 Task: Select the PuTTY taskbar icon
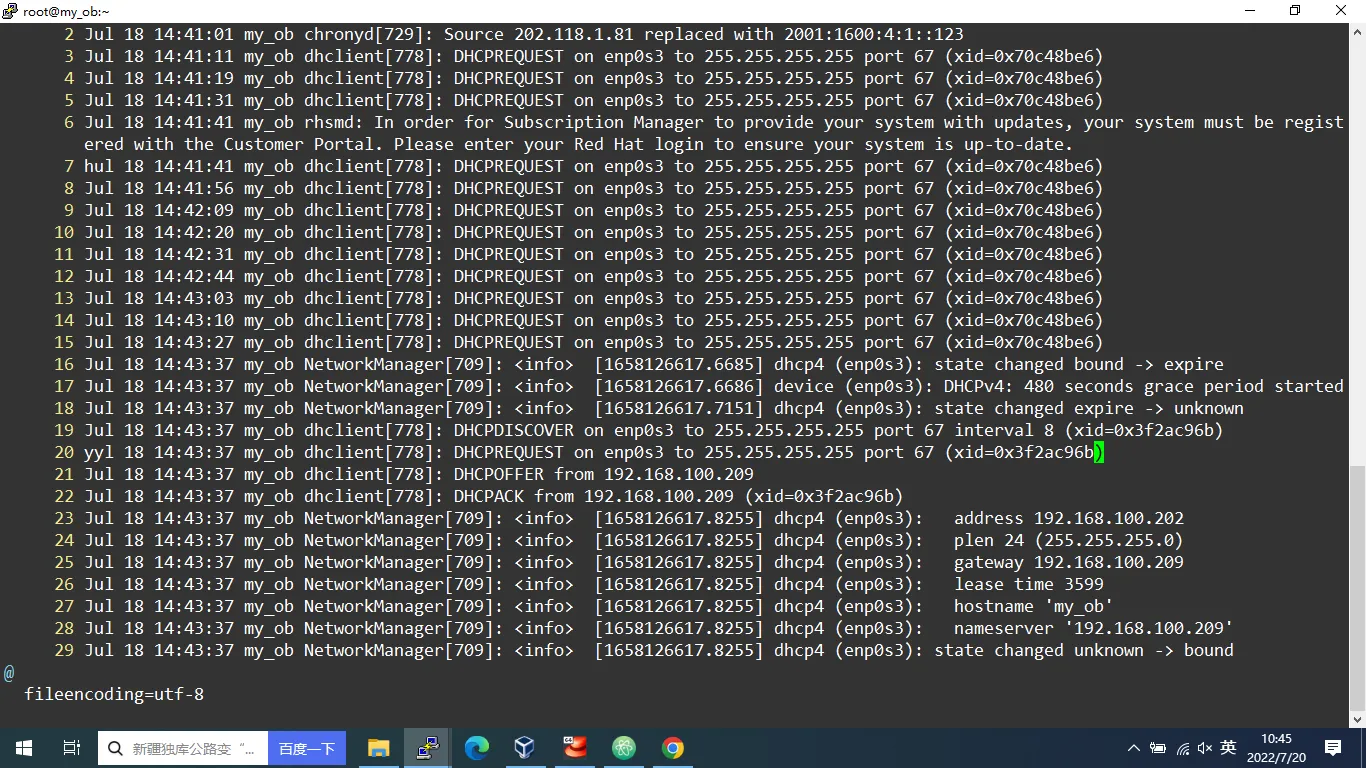[428, 748]
